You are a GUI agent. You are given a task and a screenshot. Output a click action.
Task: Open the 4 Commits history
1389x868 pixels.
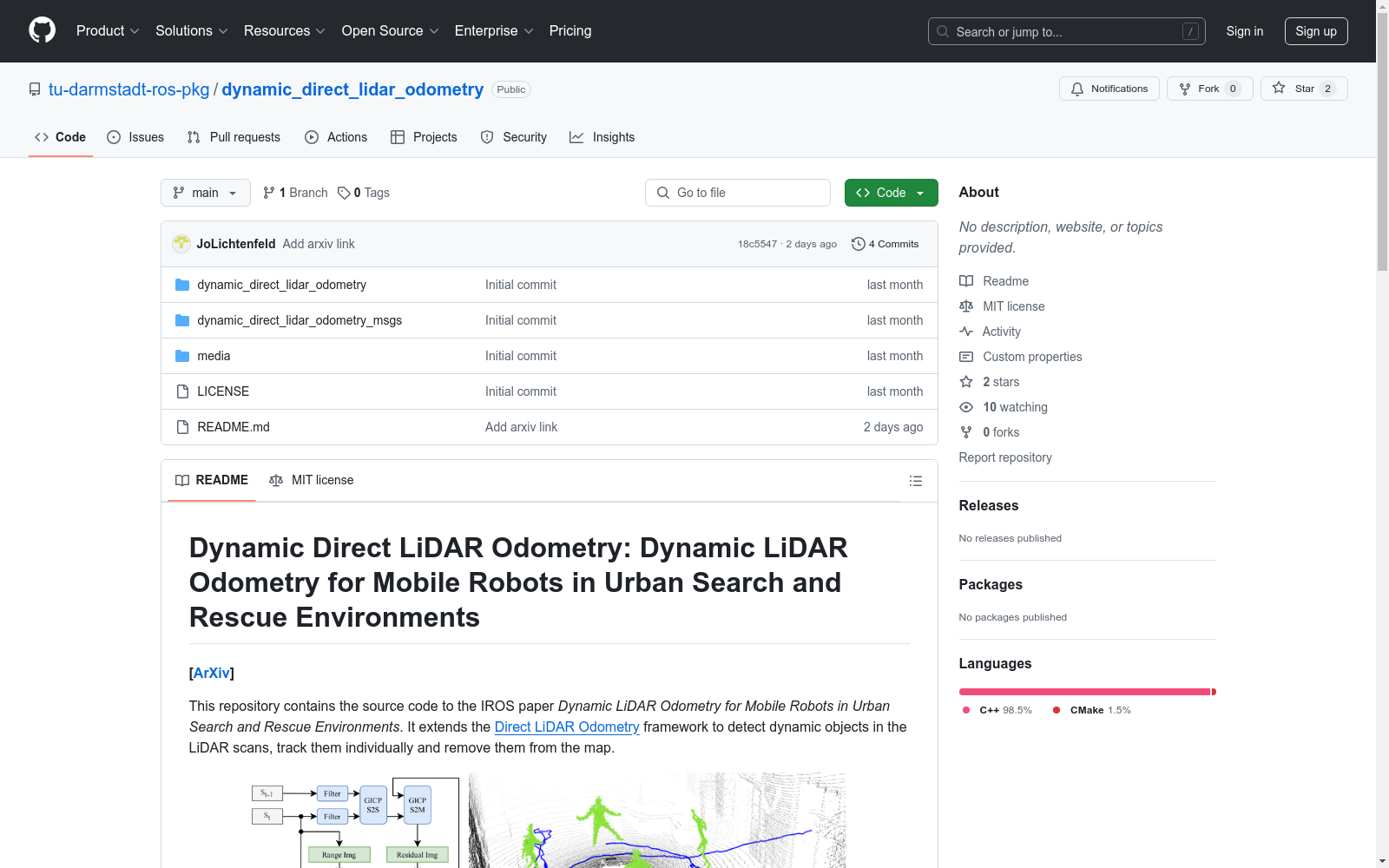[x=885, y=244]
